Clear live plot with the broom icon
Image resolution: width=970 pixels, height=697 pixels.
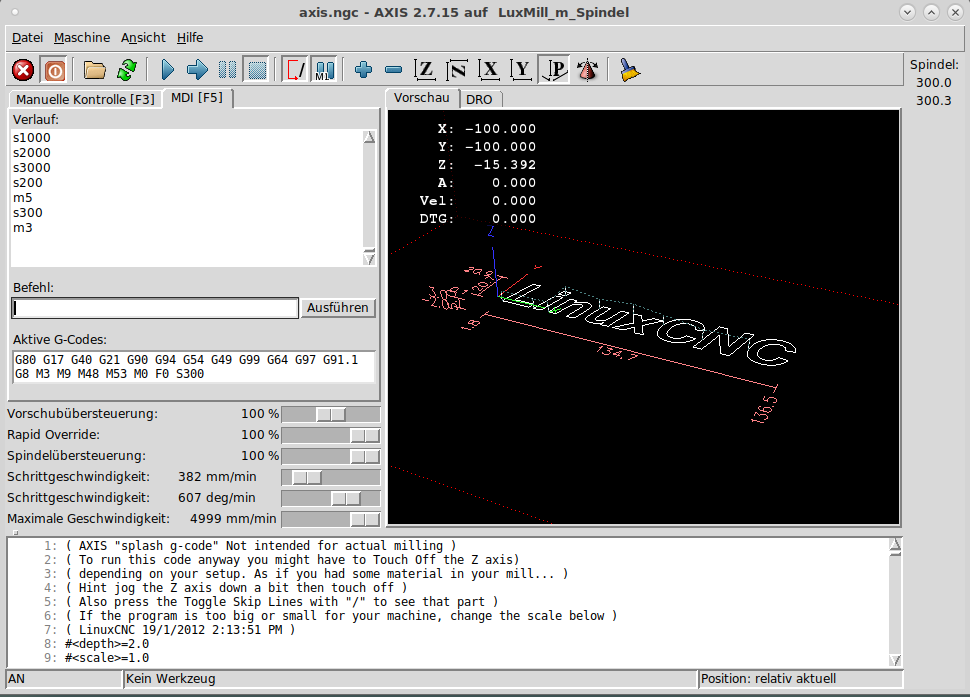click(x=629, y=70)
